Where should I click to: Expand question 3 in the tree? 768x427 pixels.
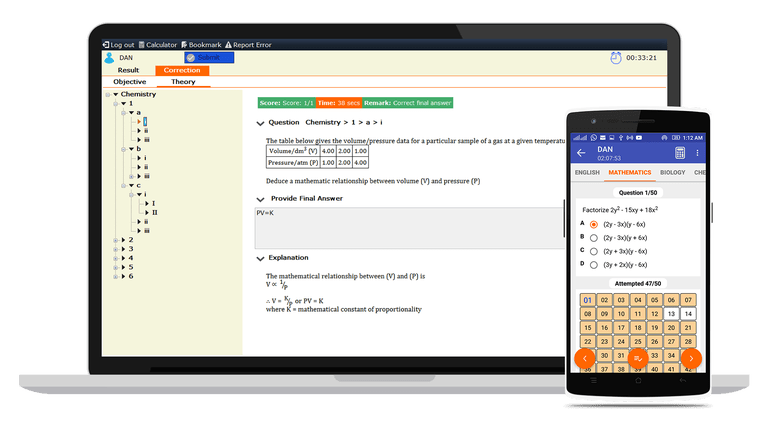tap(123, 249)
